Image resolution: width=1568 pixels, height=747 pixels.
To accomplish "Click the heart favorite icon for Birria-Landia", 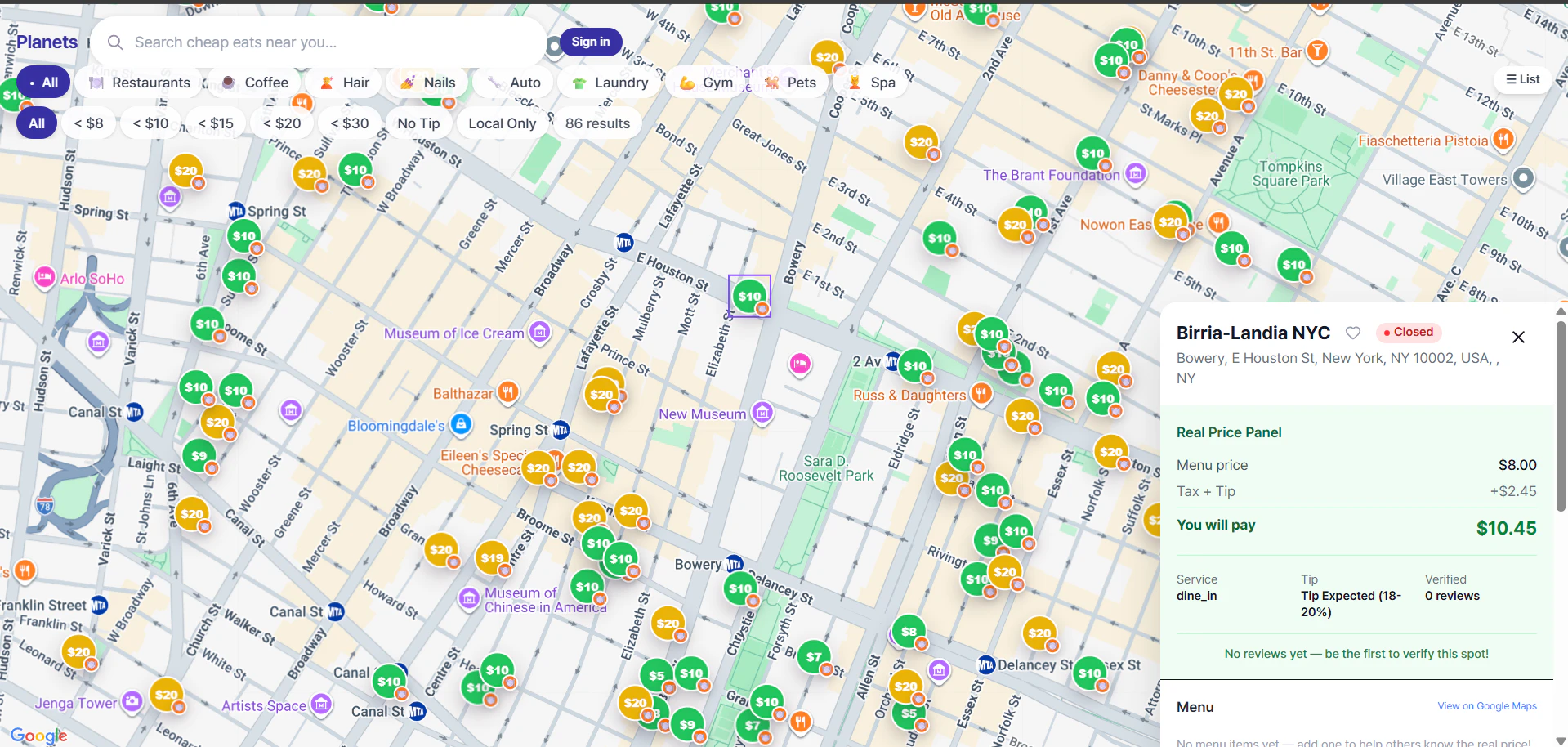I will (1353, 333).
